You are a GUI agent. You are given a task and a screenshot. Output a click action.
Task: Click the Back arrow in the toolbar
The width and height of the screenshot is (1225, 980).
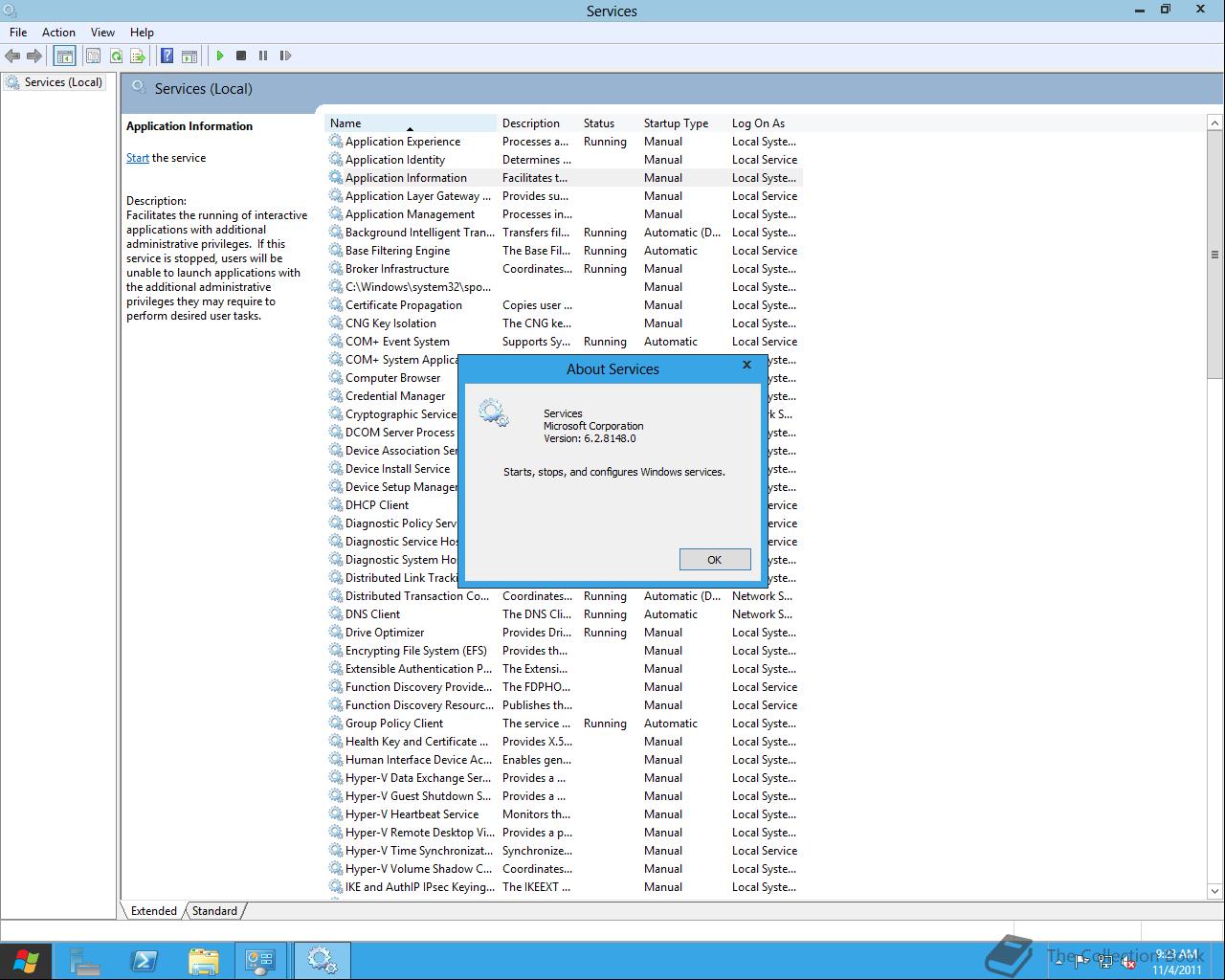click(12, 56)
